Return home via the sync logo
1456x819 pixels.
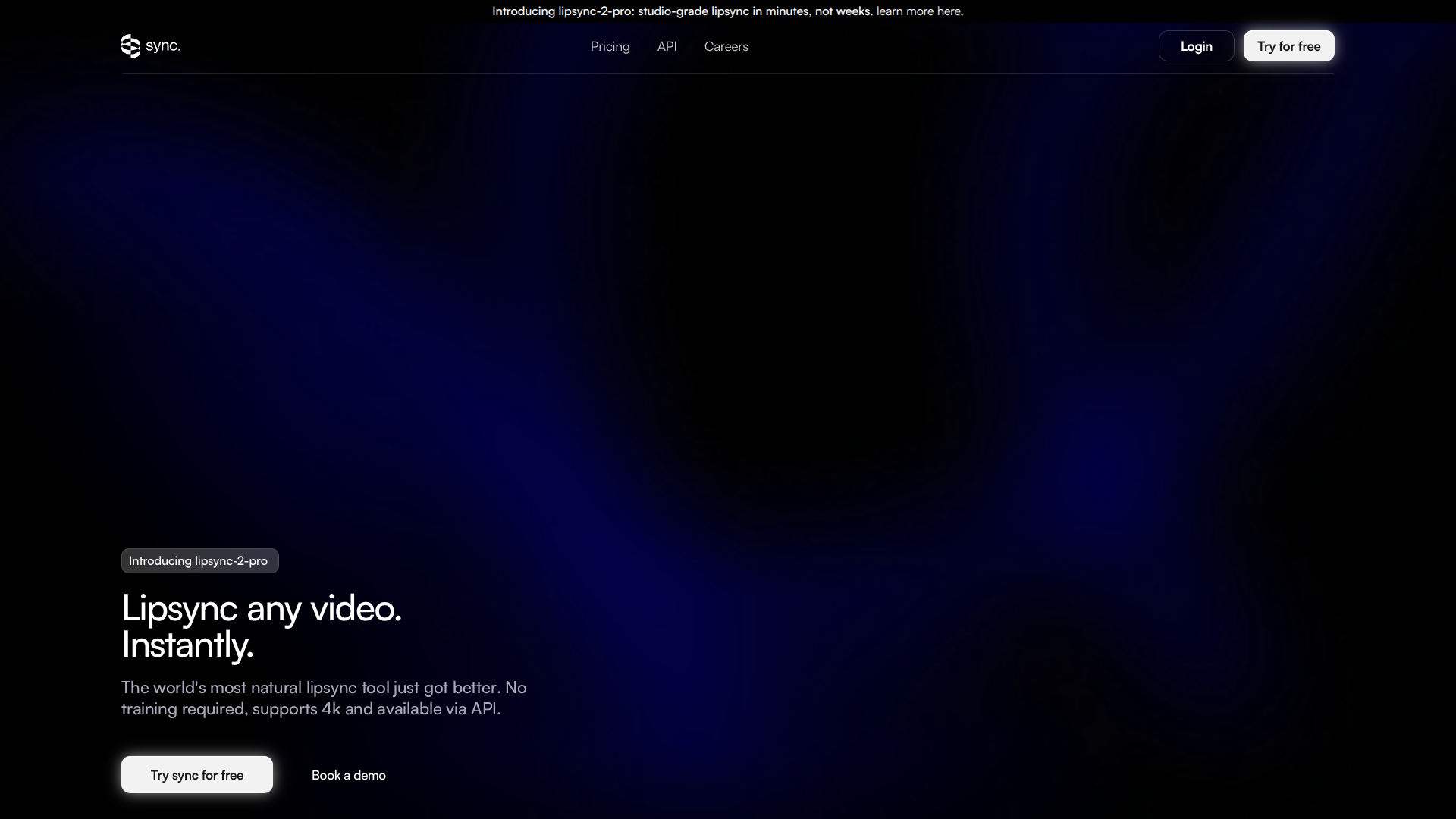(130, 46)
